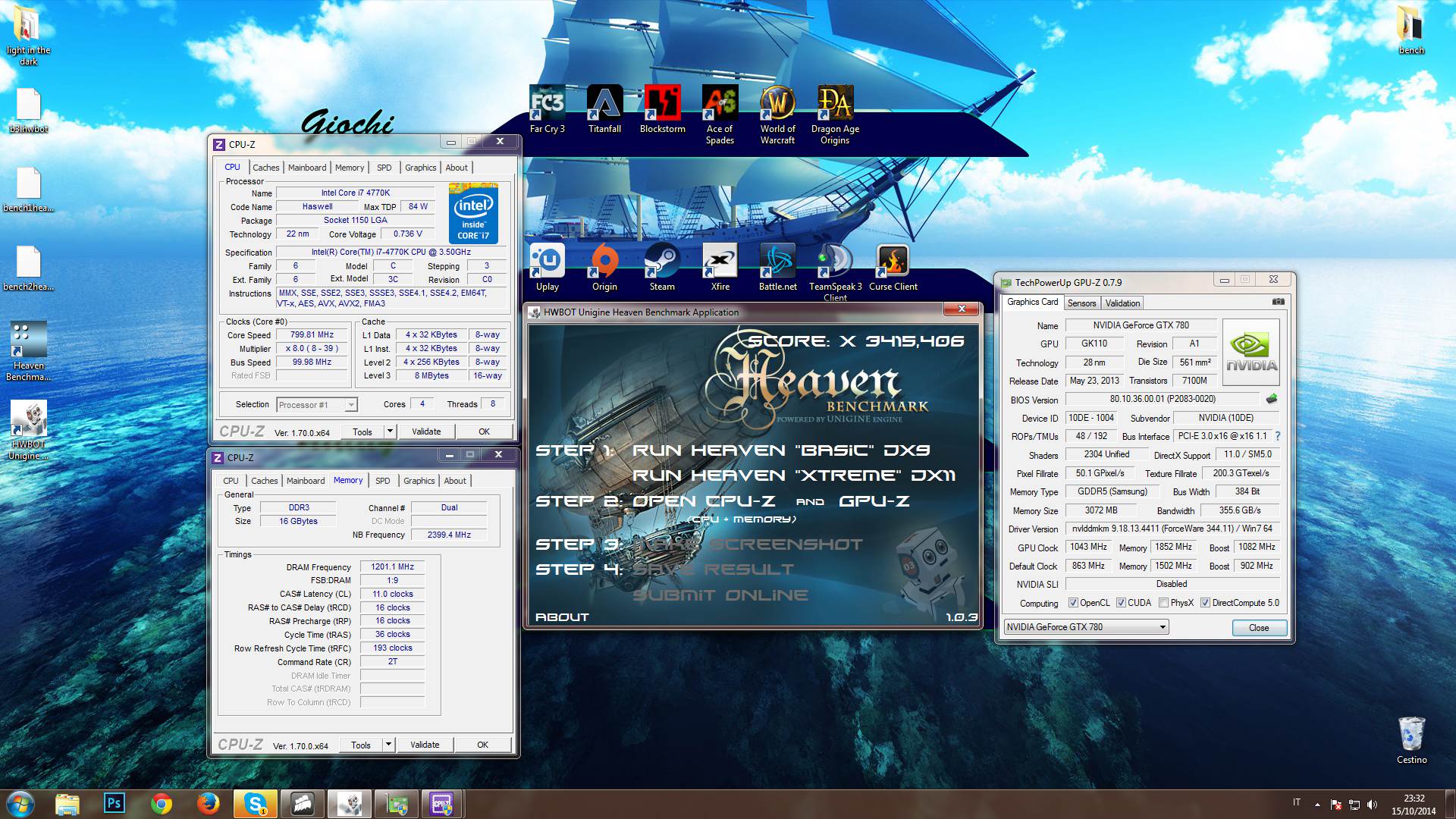Open Skype from the taskbar

(256, 803)
